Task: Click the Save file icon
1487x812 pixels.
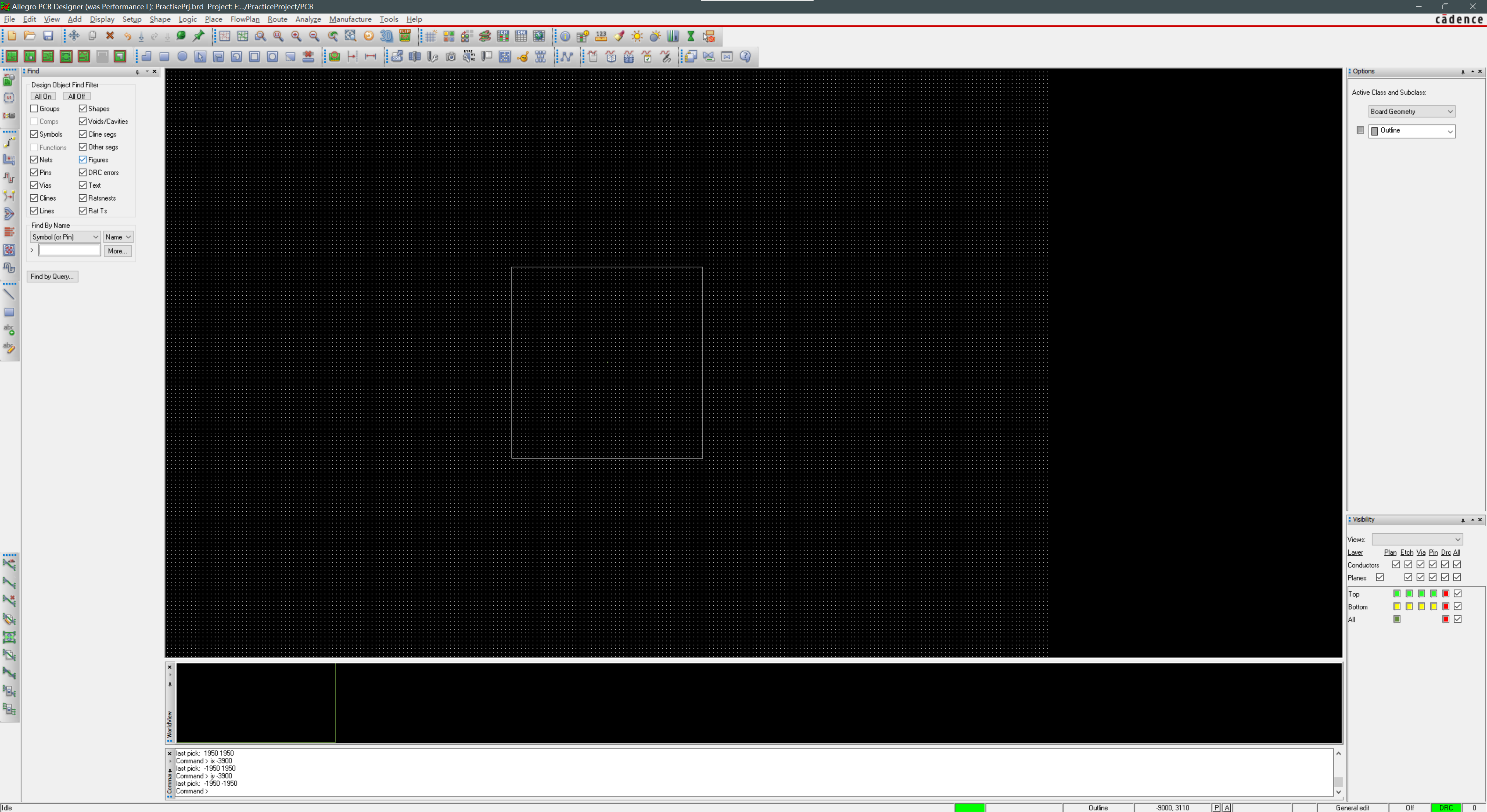Action: [48, 36]
